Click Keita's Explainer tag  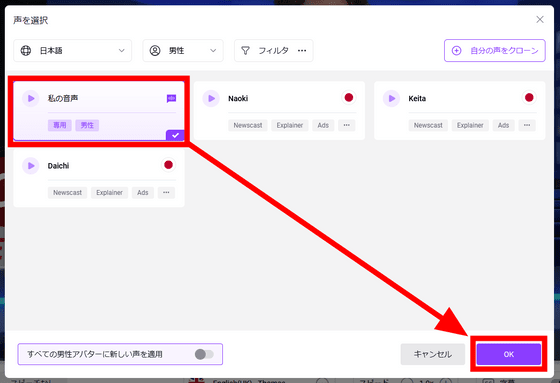470,125
